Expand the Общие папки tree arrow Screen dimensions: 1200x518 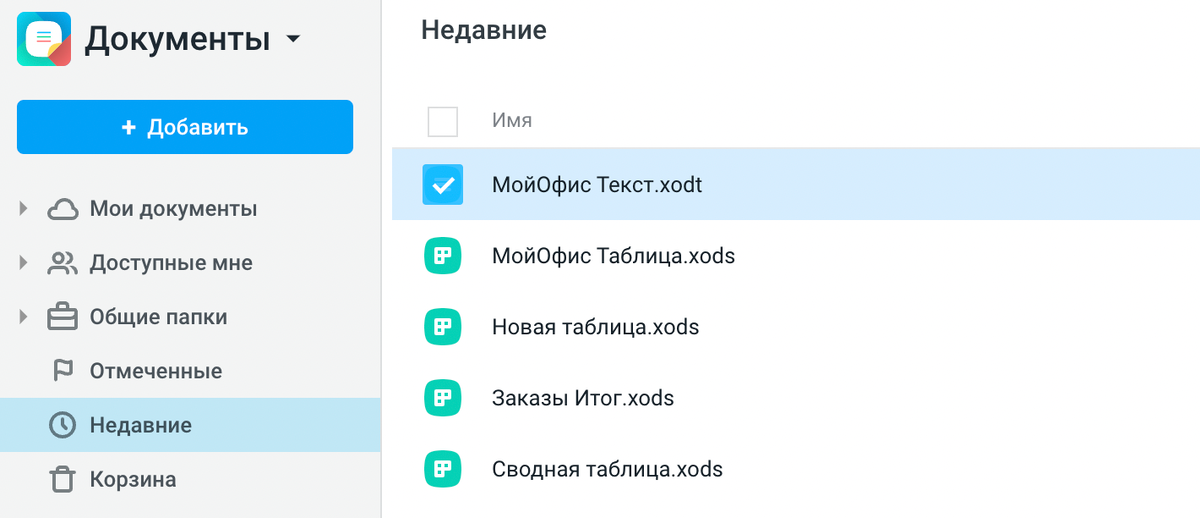point(23,317)
